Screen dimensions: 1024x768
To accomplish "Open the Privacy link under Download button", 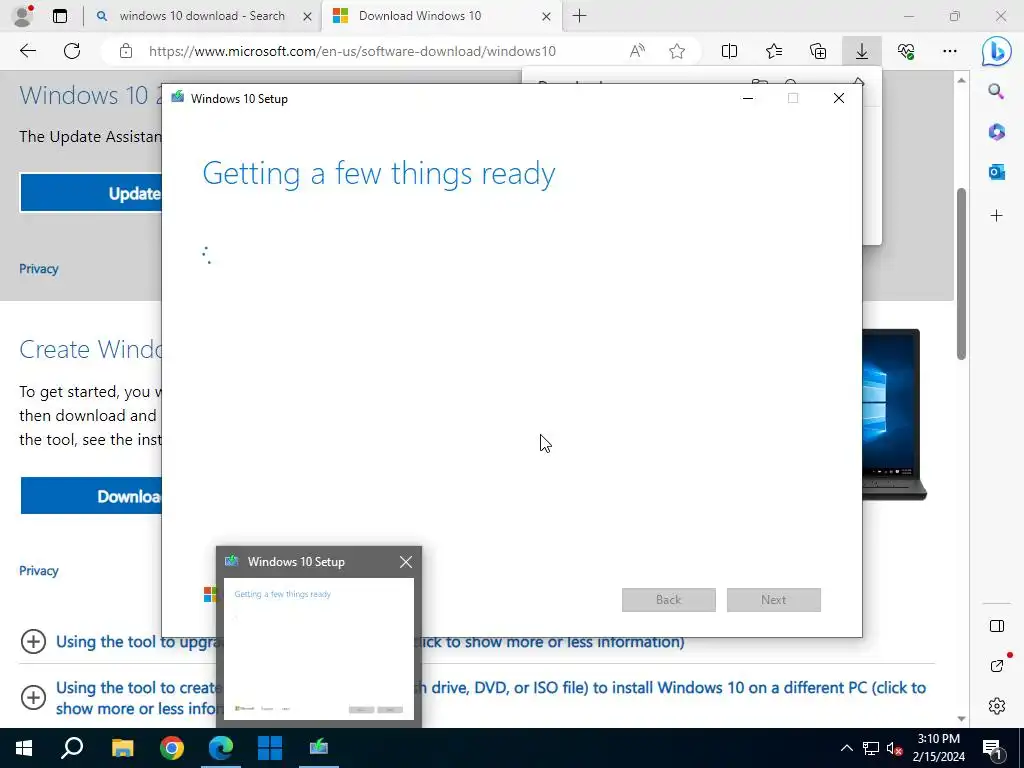I will 39,570.
